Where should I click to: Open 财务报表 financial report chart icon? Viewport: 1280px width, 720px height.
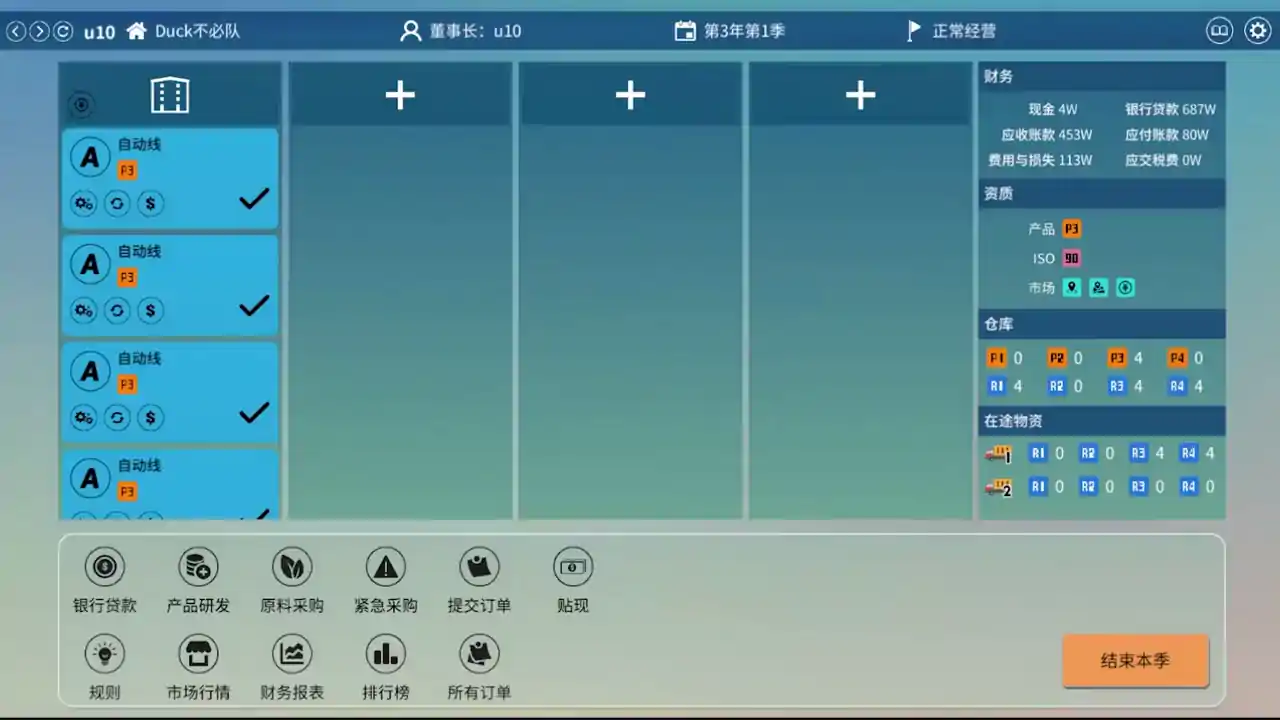pos(292,654)
